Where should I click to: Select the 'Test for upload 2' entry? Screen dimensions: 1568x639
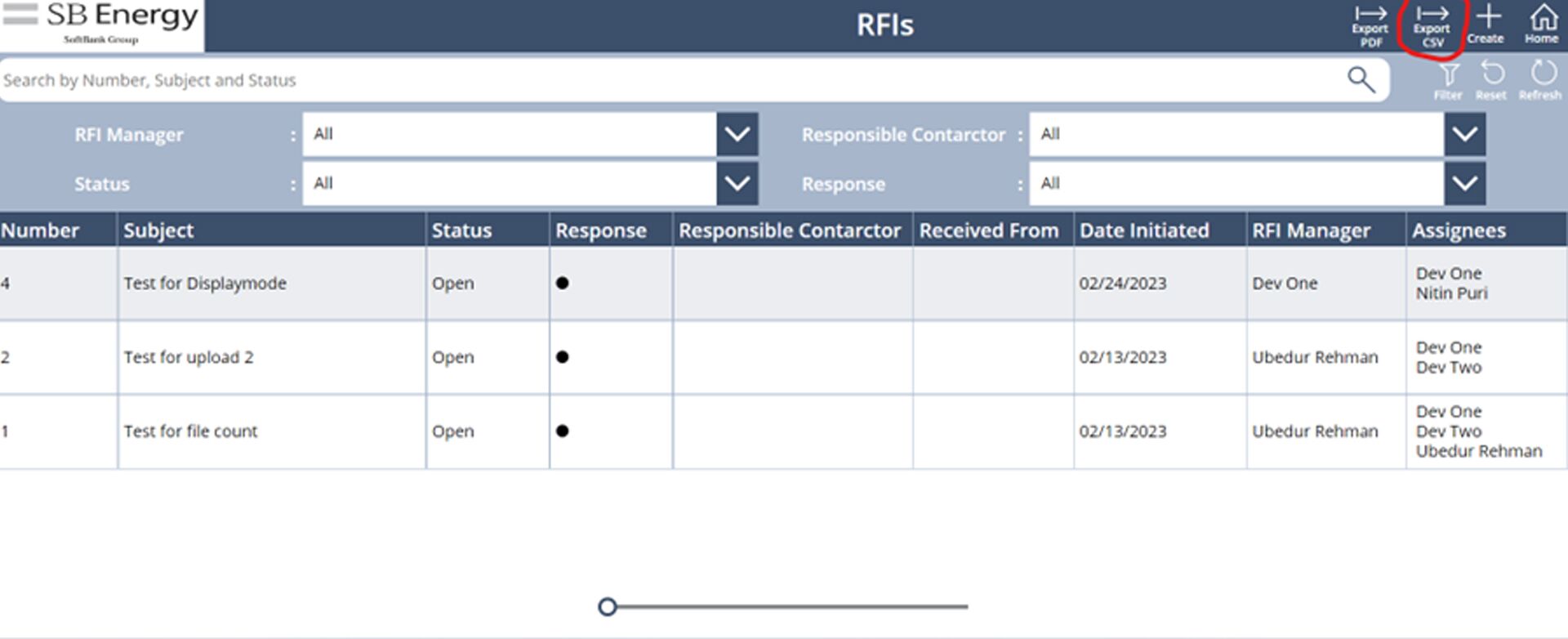click(x=189, y=358)
